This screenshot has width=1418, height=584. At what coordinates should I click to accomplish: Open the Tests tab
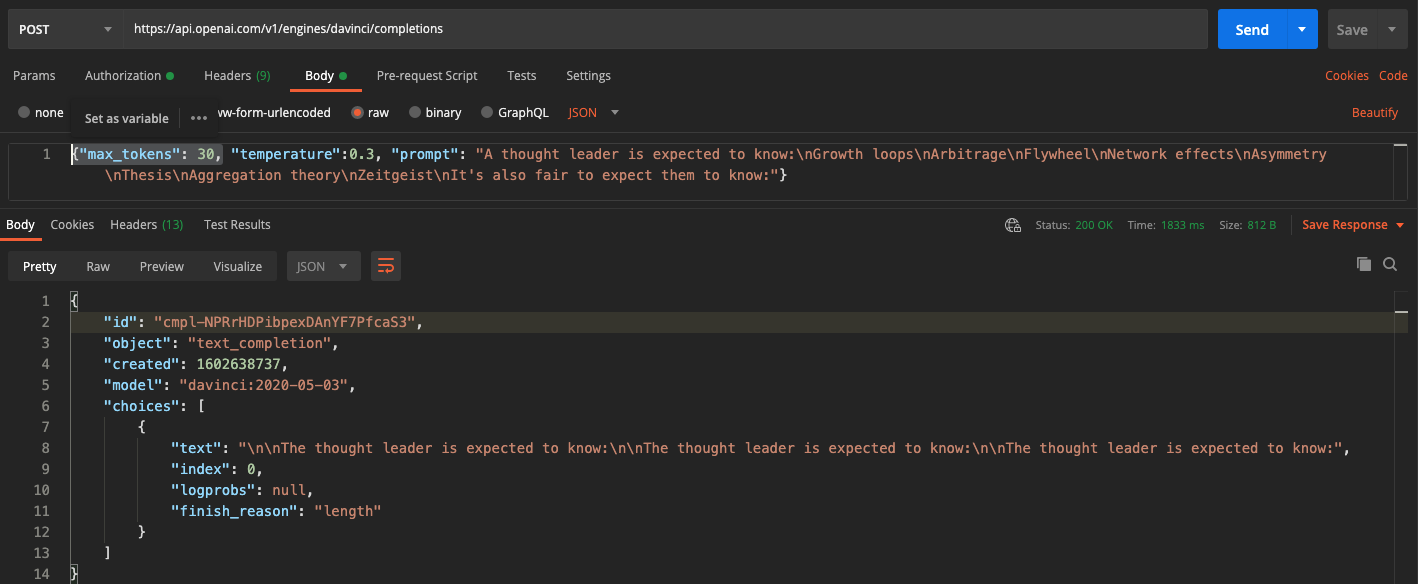[x=522, y=76]
